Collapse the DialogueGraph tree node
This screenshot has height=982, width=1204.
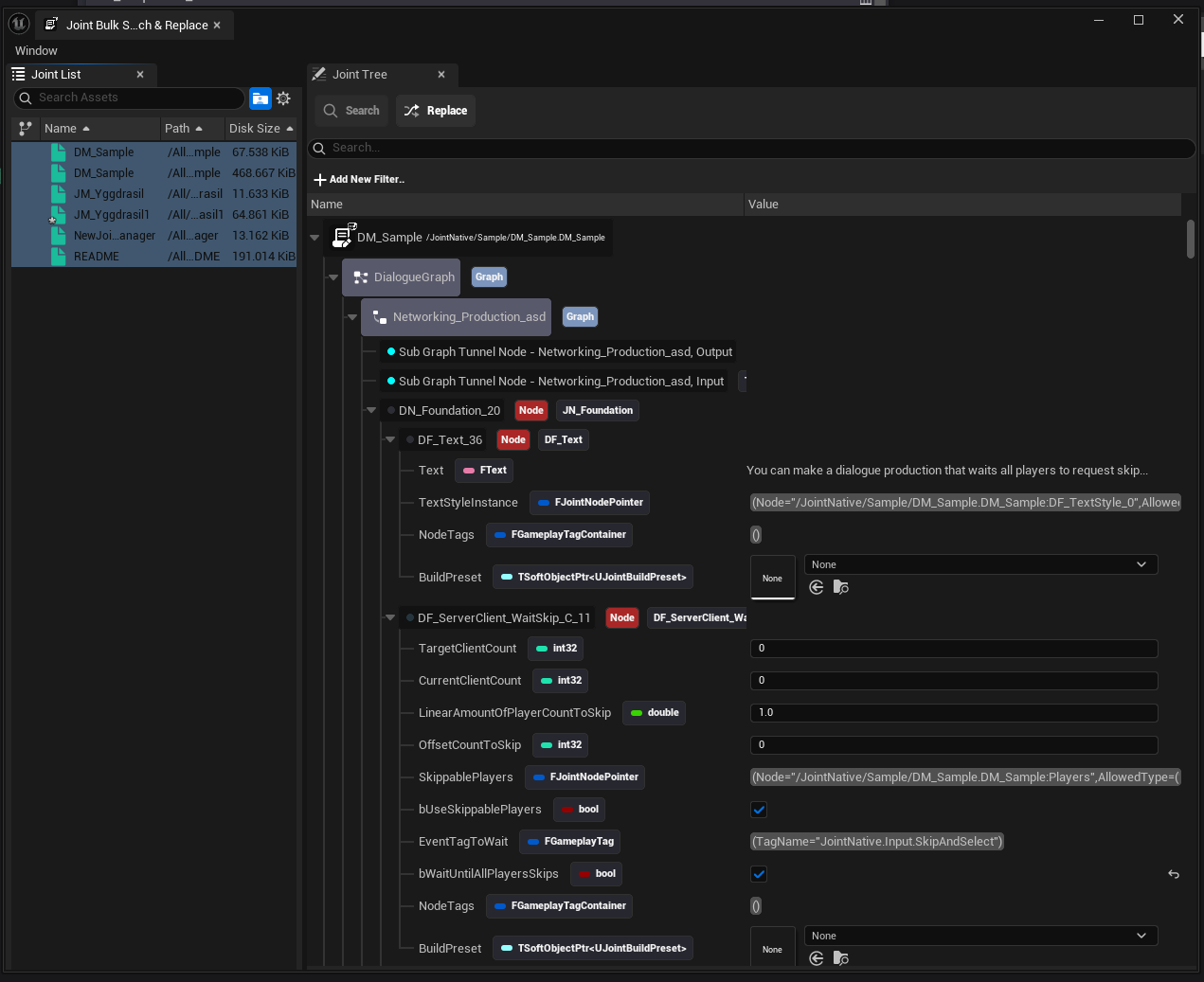click(x=333, y=277)
